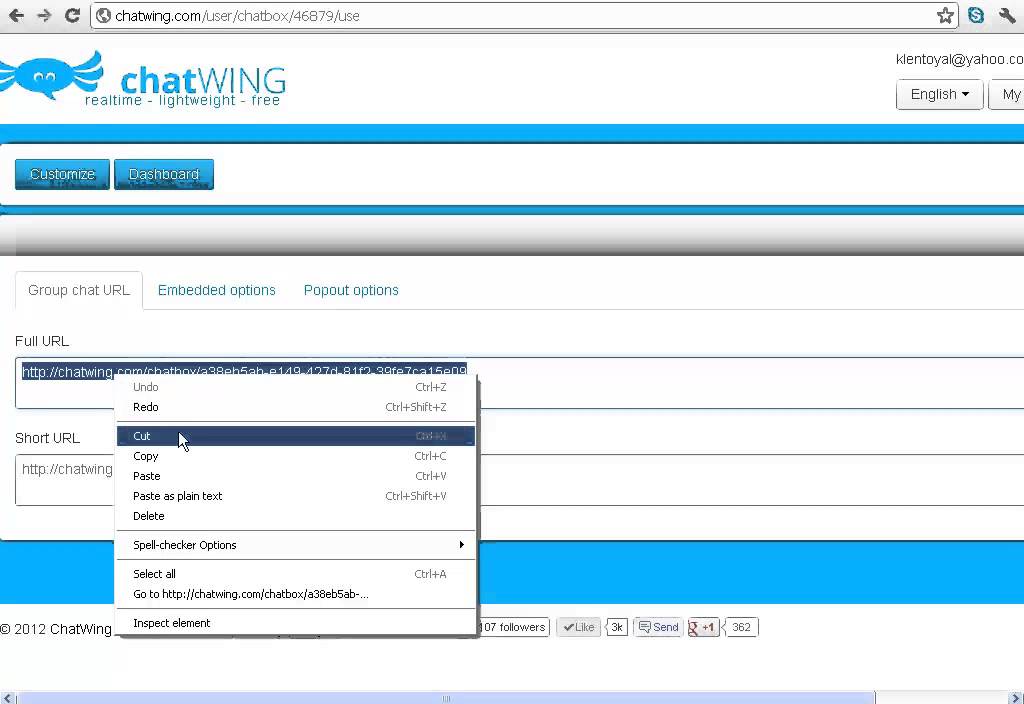Click the Facebook Like button
The height and width of the screenshot is (704, 1024).
(x=579, y=627)
